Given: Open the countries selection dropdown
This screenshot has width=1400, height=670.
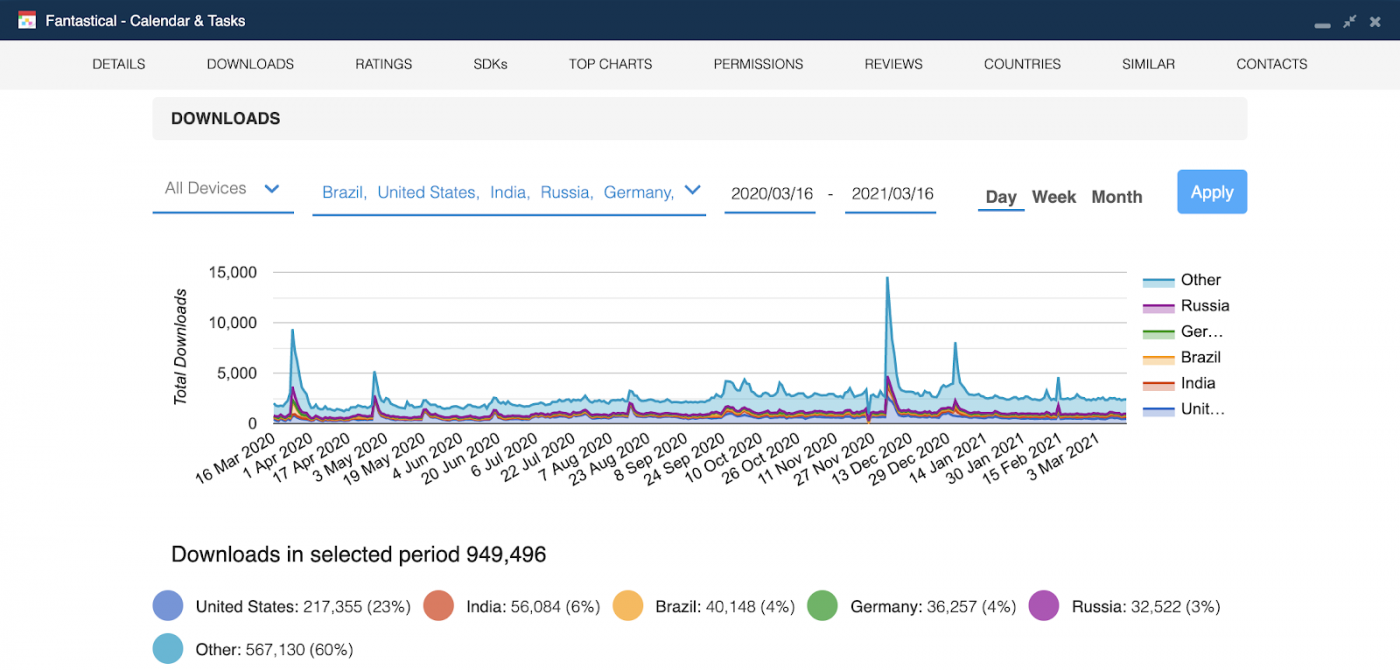Looking at the screenshot, I should (510, 192).
